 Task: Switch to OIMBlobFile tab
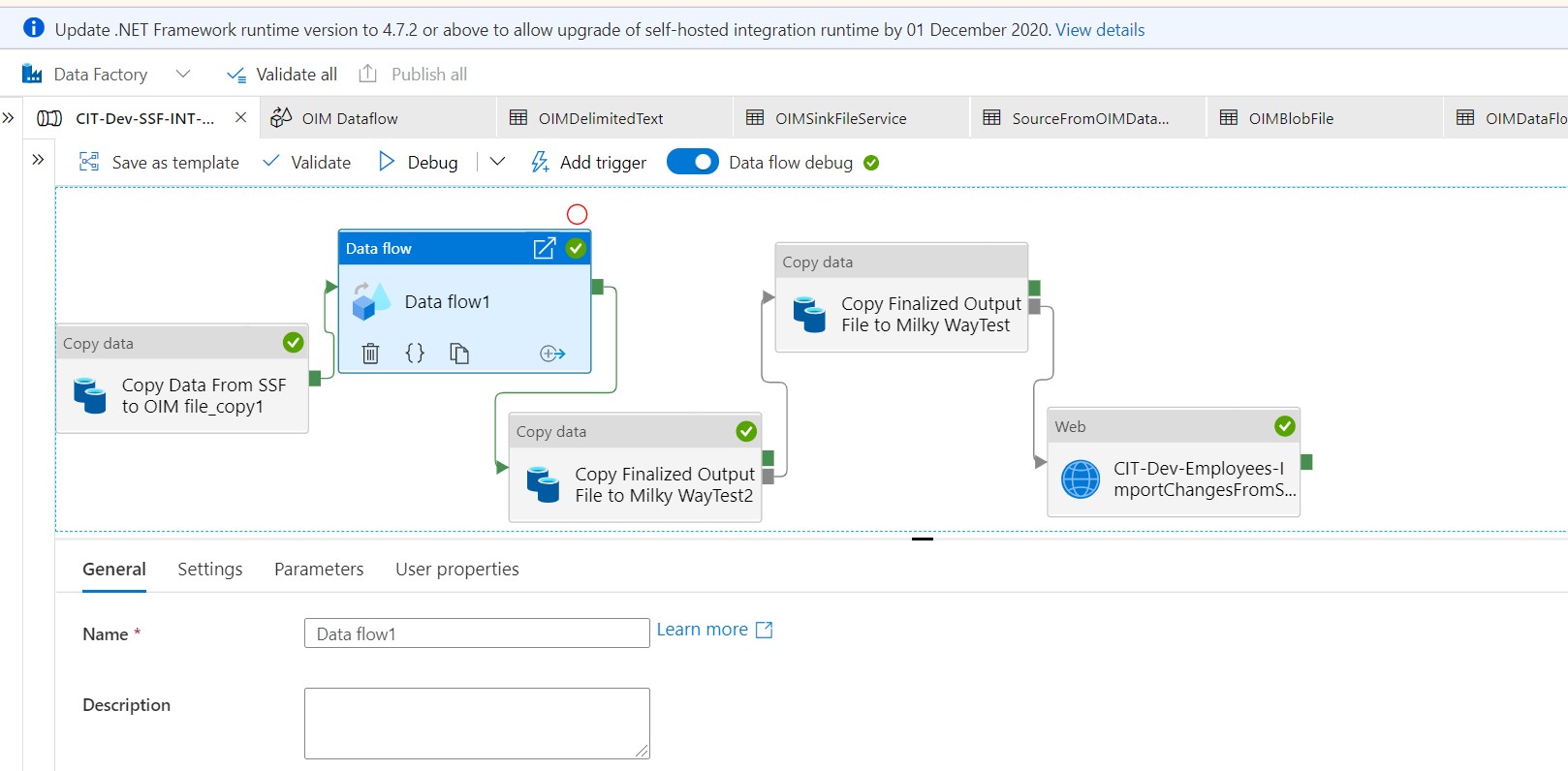[x=1325, y=118]
